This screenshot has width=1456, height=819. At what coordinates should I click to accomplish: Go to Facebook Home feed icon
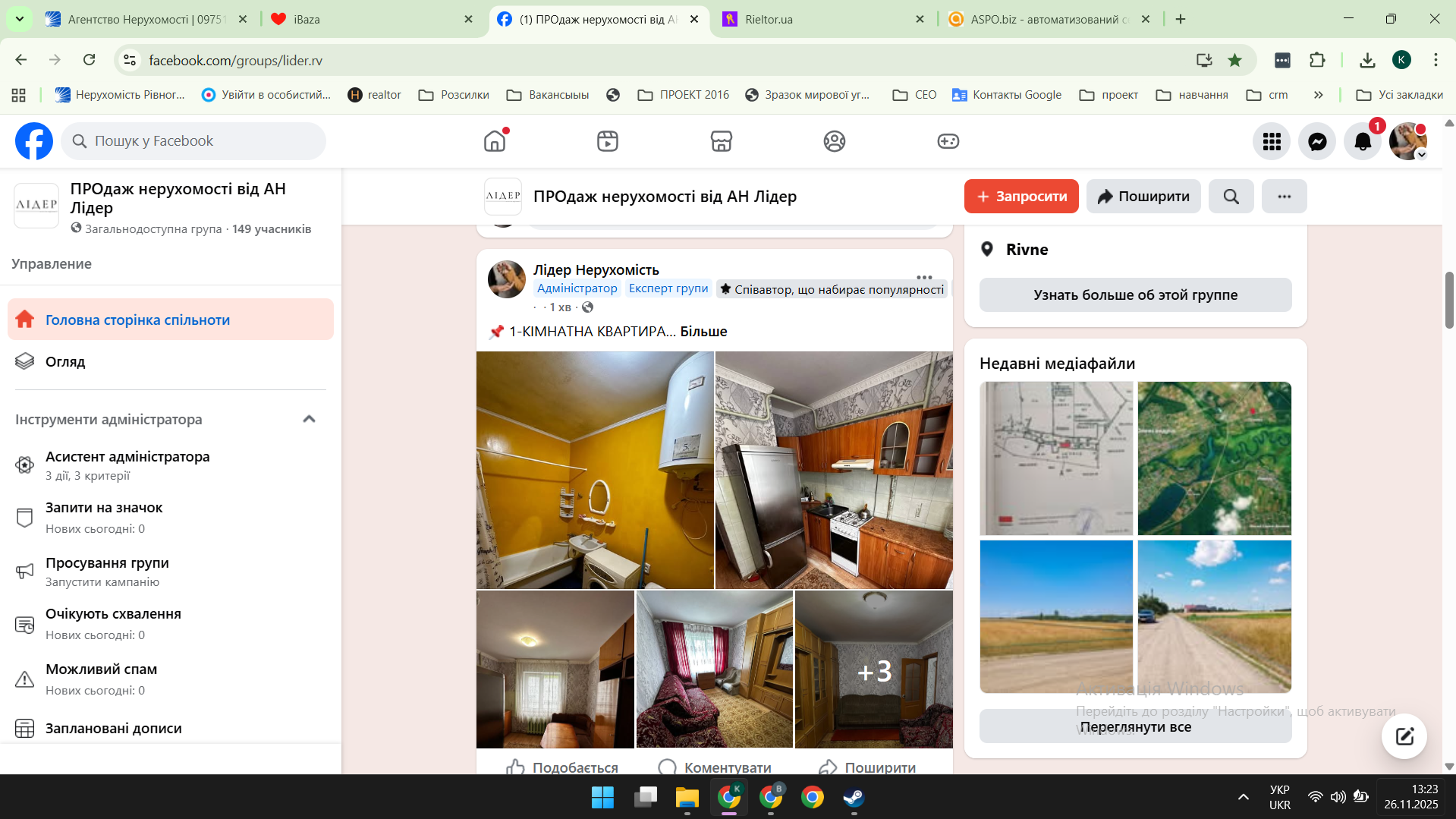pyautogui.click(x=495, y=141)
